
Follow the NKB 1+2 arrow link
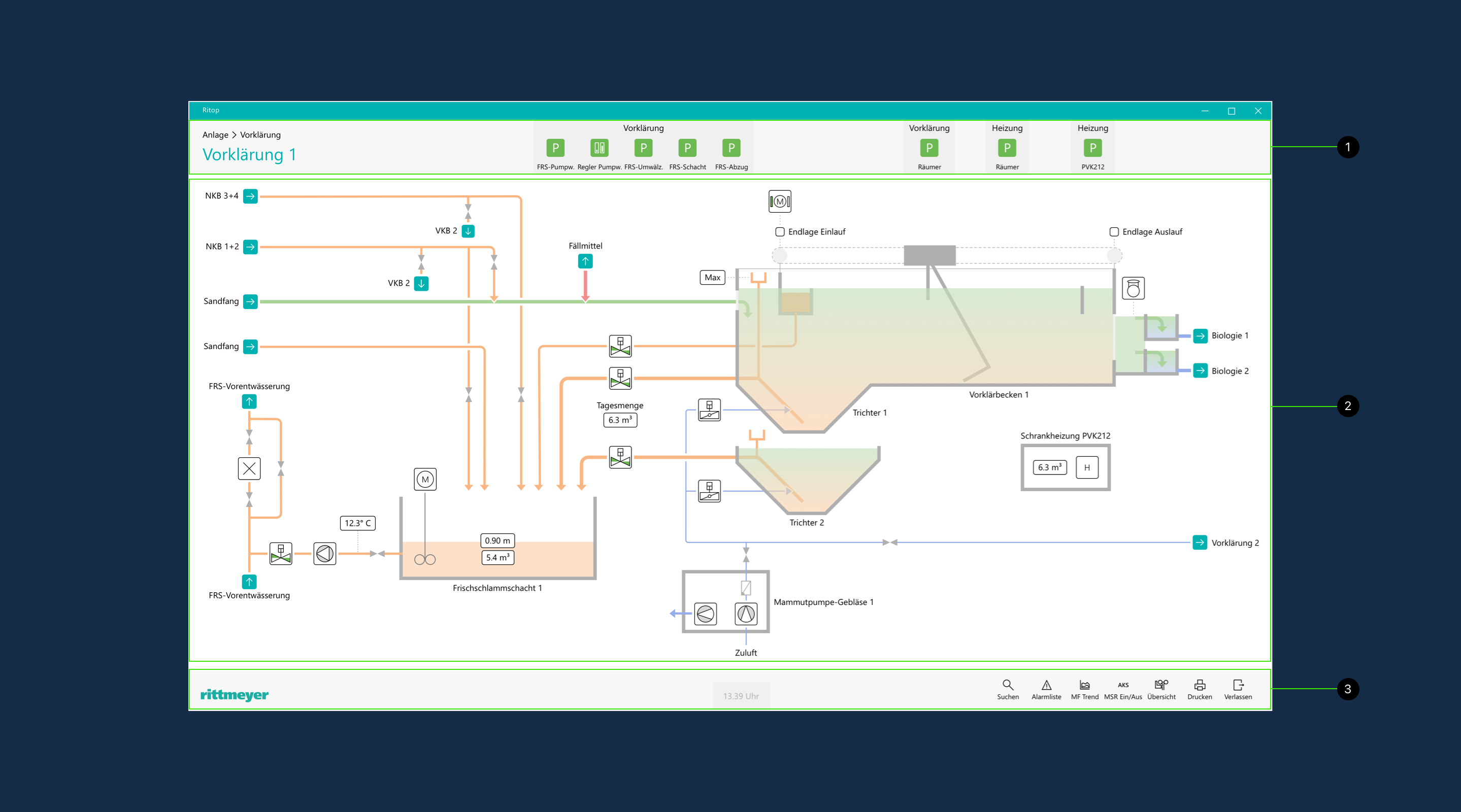(x=250, y=247)
